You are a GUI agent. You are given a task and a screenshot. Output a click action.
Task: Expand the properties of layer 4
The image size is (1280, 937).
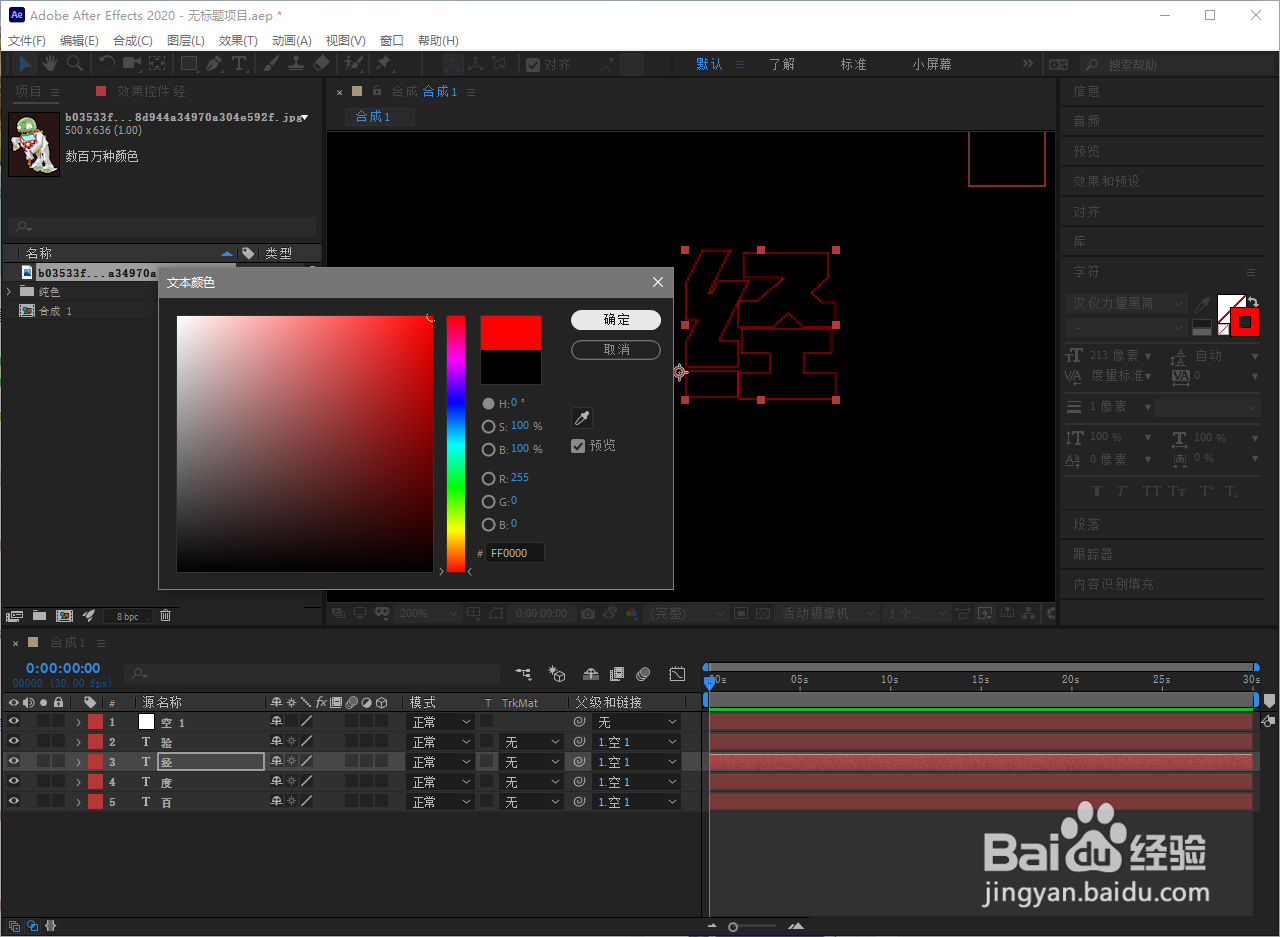coord(78,782)
